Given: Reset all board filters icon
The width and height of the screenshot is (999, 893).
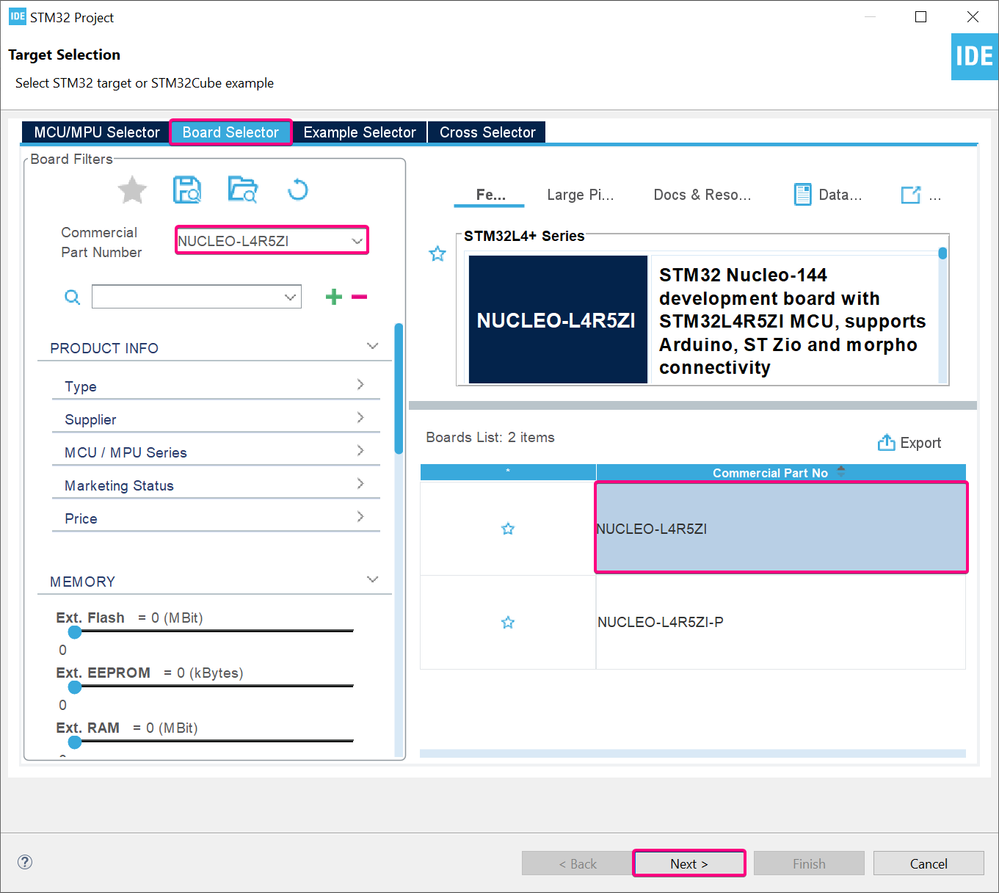Looking at the screenshot, I should 298,190.
